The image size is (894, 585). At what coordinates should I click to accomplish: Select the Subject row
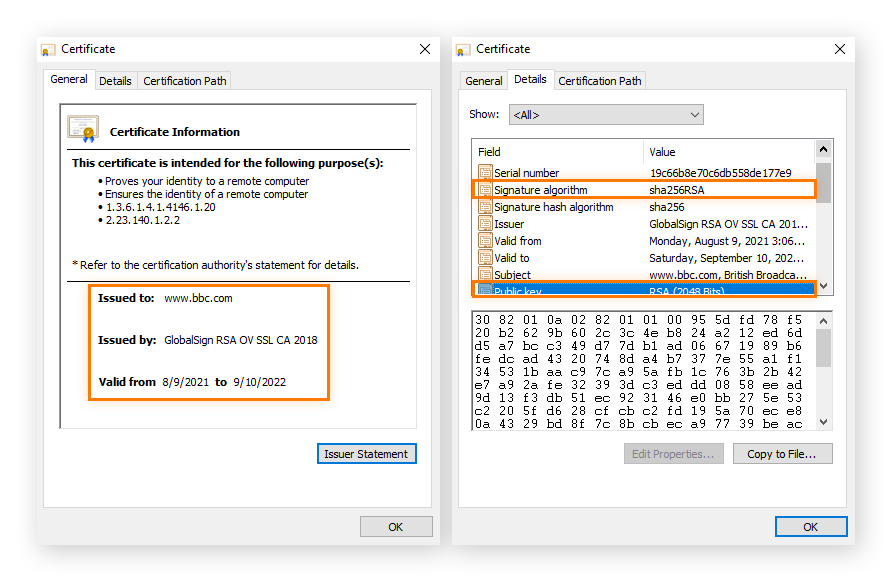(644, 275)
